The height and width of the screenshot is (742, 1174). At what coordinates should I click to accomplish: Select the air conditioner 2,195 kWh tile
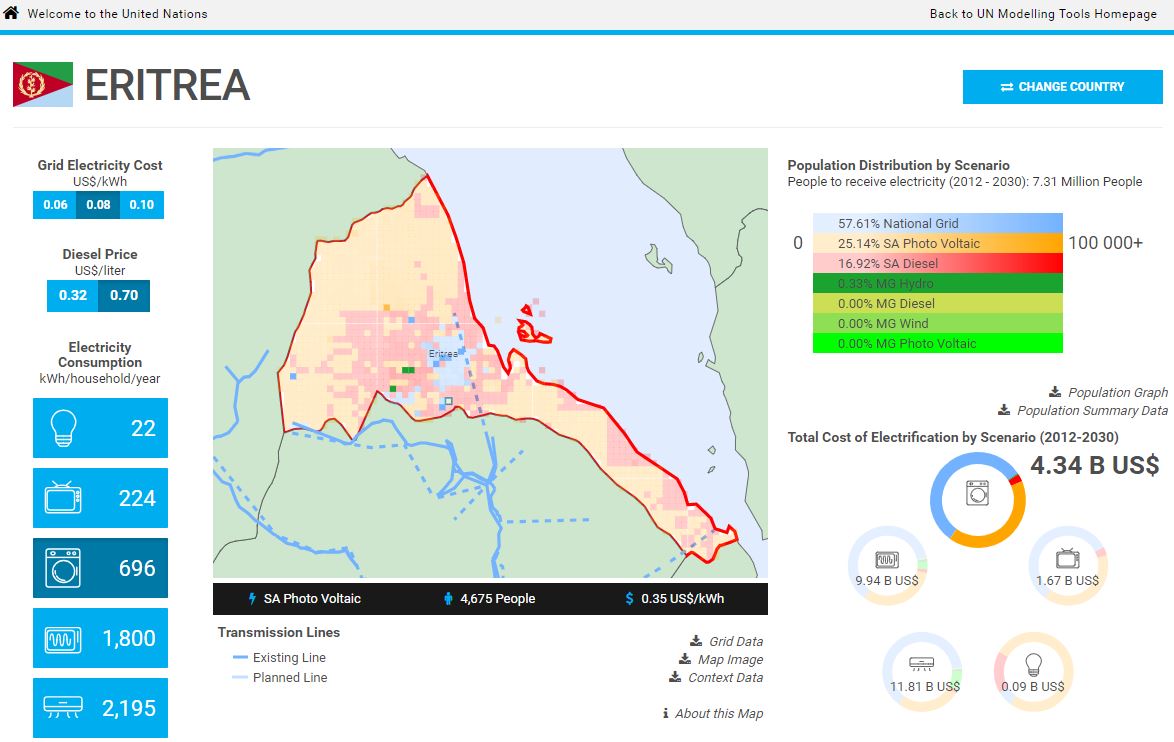click(100, 708)
